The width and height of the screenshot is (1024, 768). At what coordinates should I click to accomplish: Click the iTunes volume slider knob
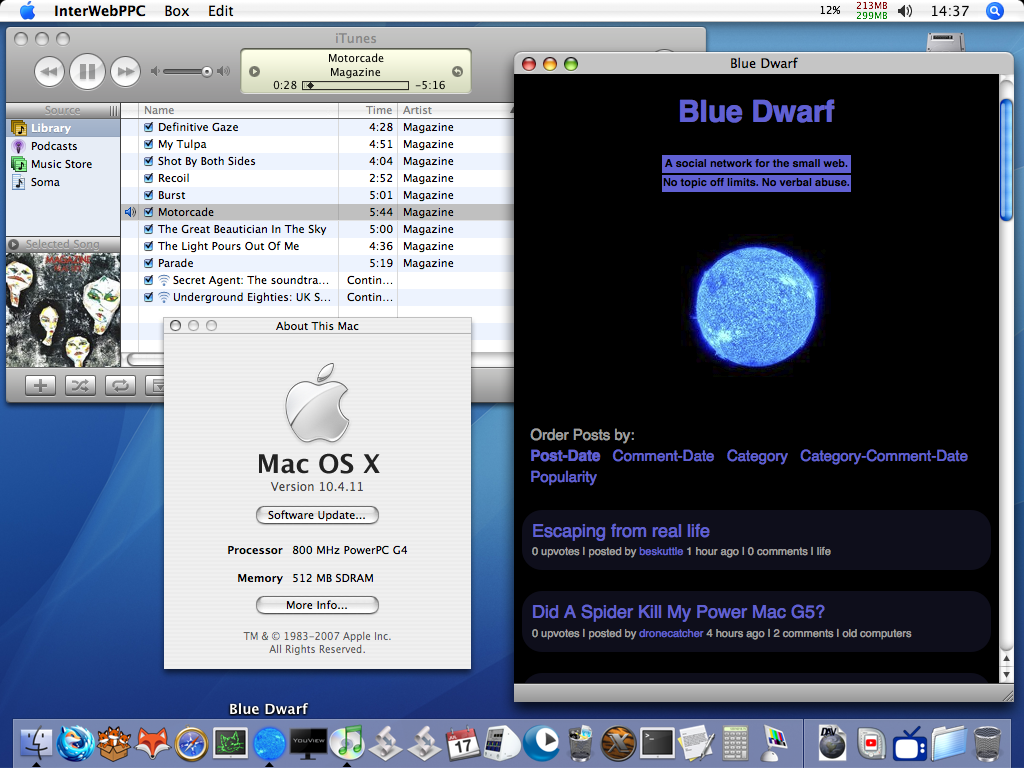(x=206, y=71)
